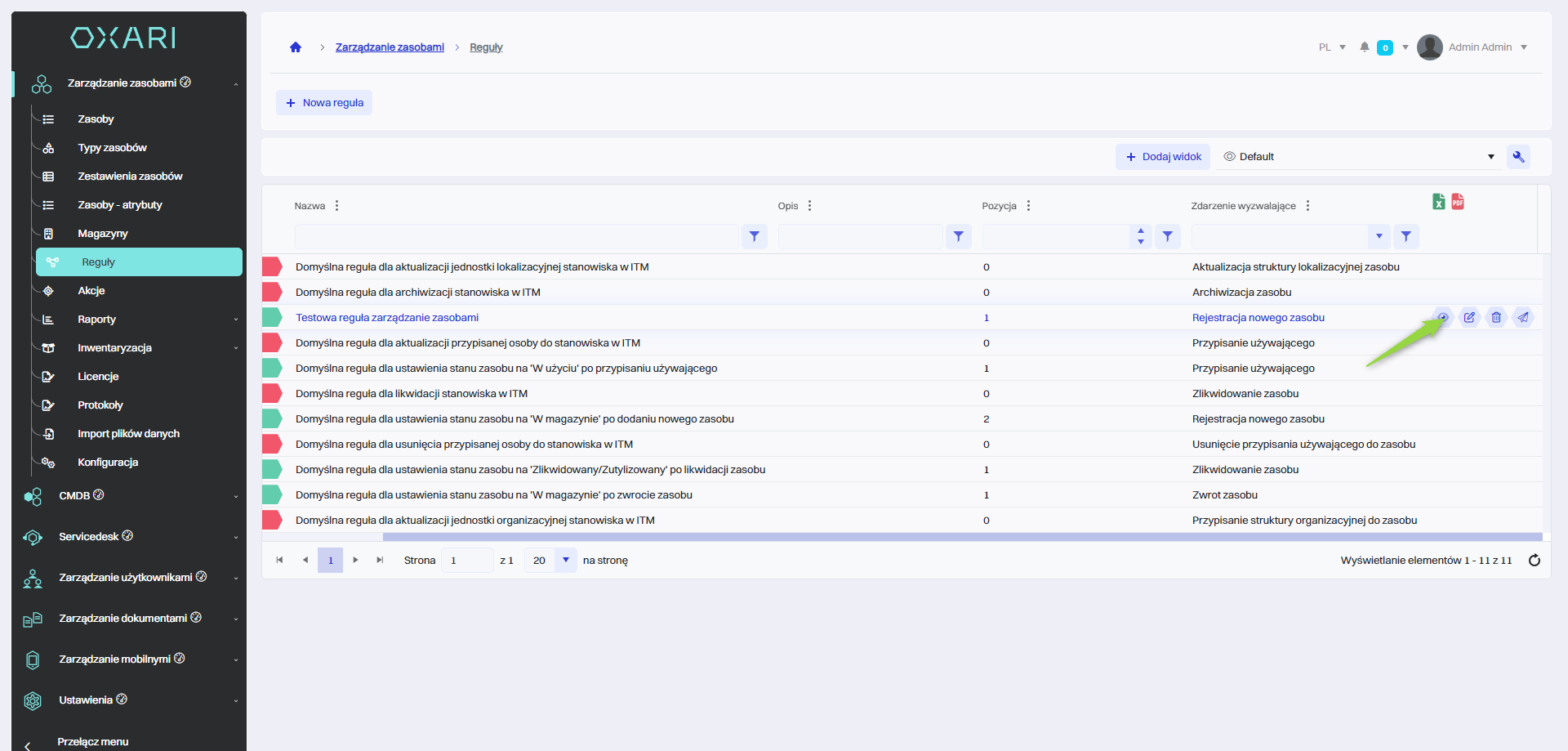Viewport: 1568px width, 751px height.
Task: Click the Dodaj widok button
Action: (x=1163, y=157)
